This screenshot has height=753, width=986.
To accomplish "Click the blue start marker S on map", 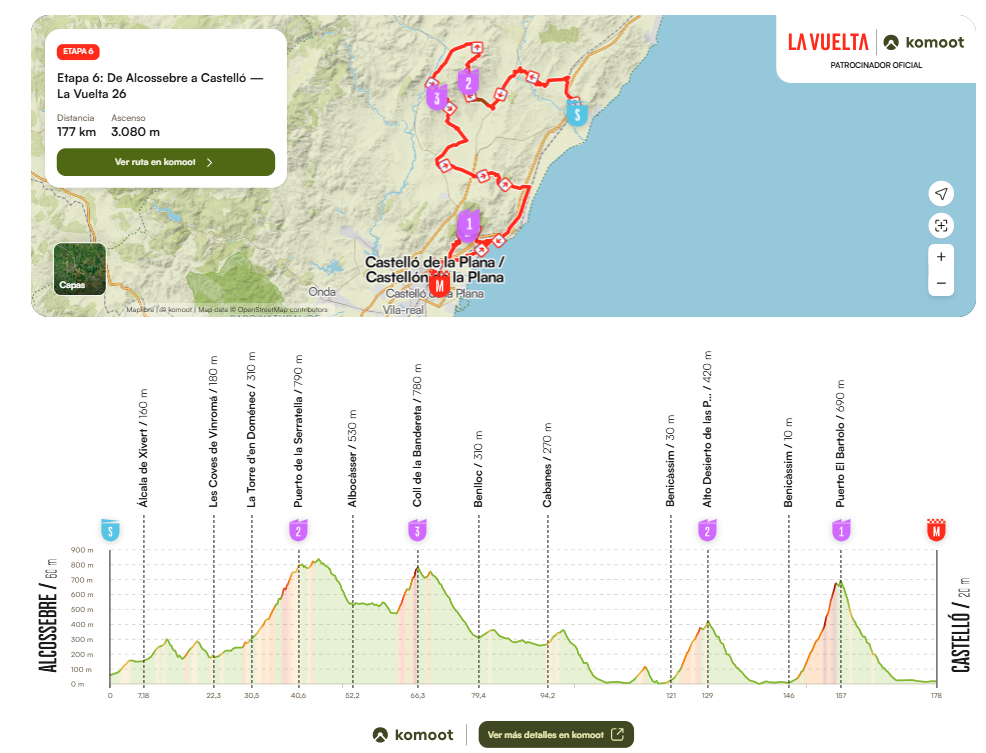I will [x=577, y=114].
